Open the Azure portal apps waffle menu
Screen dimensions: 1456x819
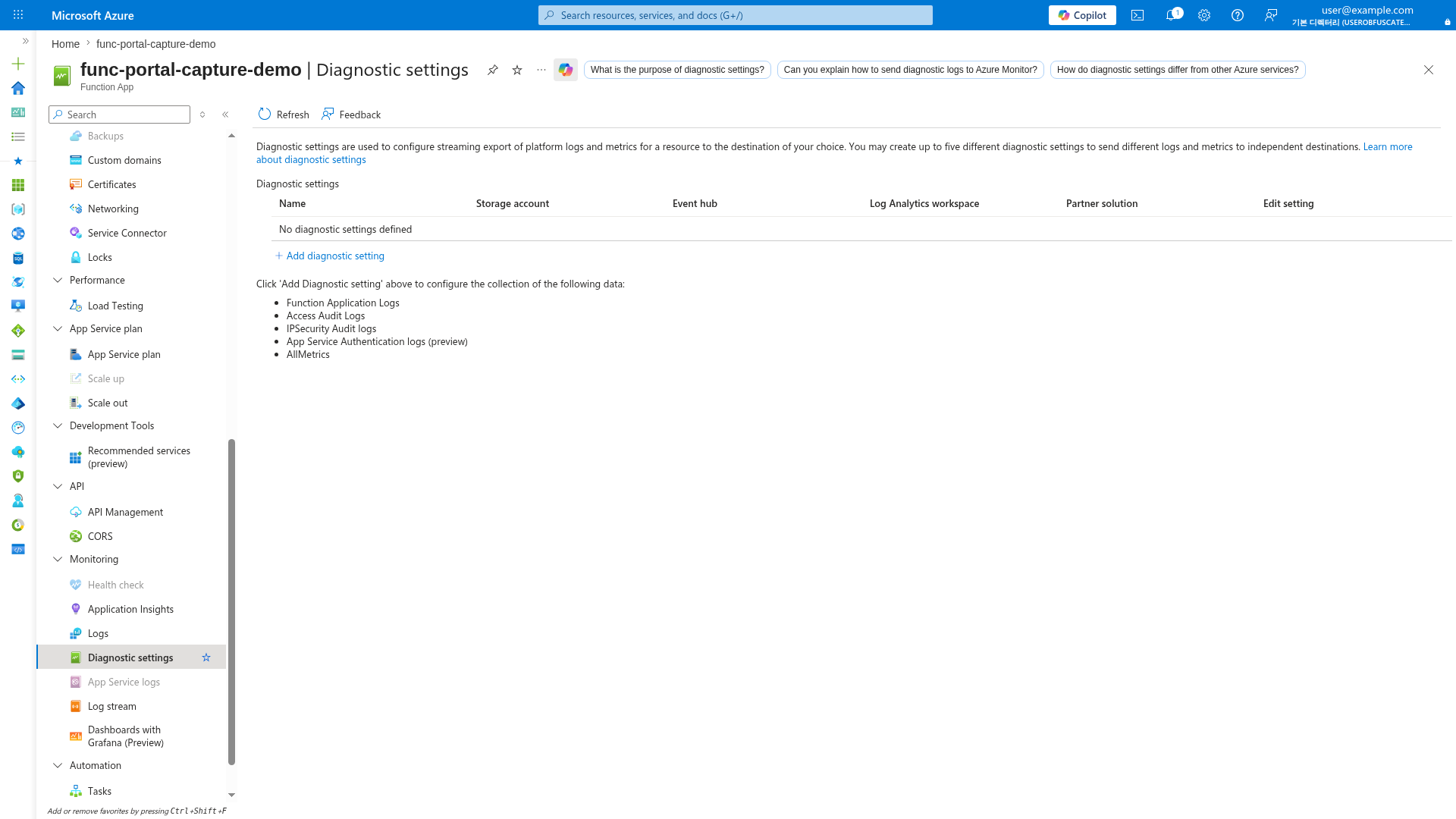[x=18, y=14]
